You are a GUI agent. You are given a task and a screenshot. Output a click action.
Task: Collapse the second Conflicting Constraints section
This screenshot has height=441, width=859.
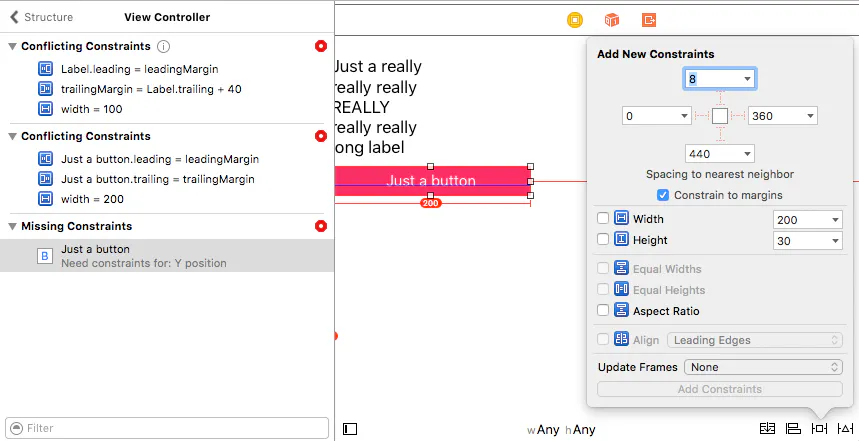12,136
